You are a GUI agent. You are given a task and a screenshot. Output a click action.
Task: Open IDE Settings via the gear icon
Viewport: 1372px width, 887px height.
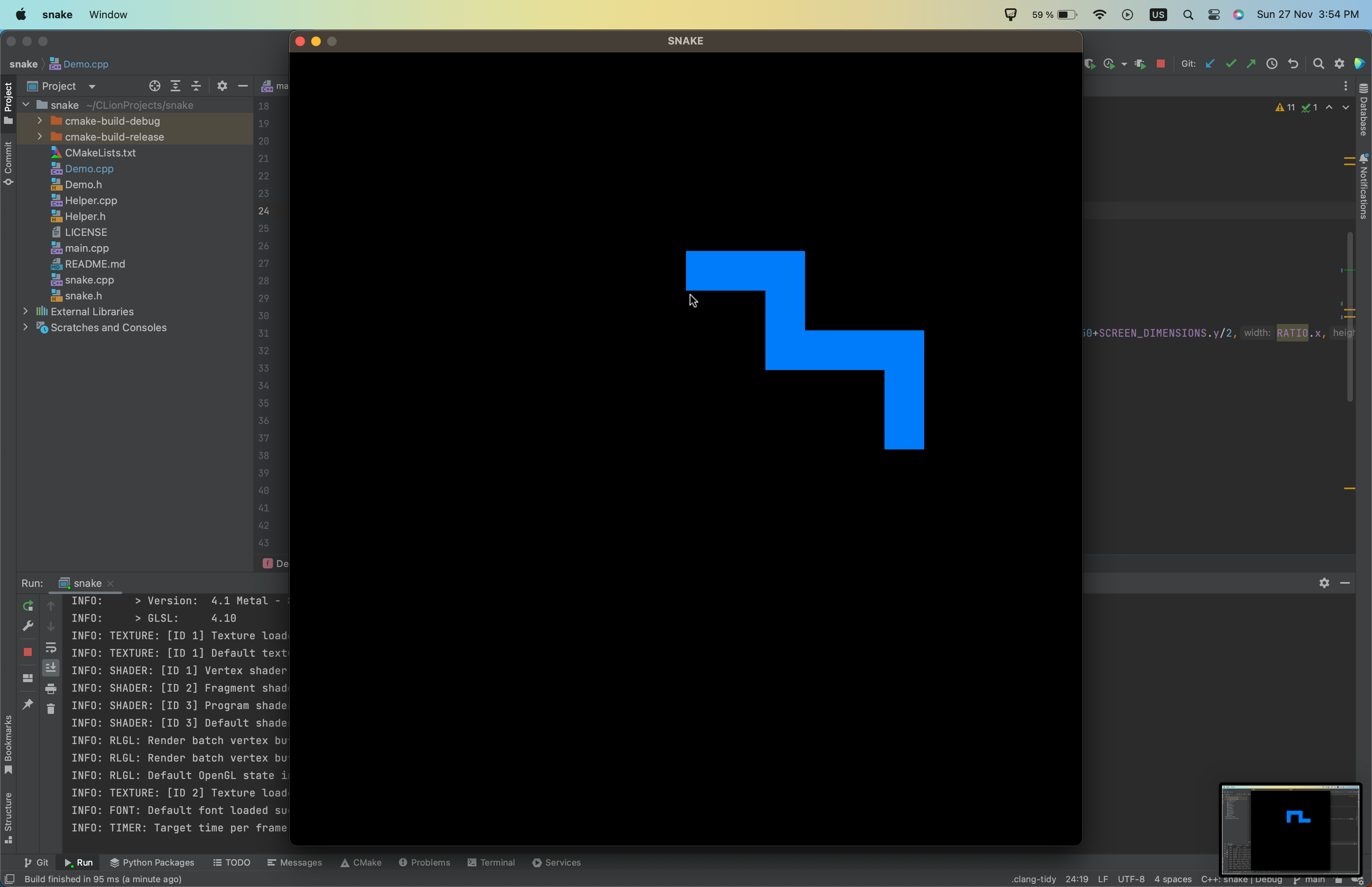click(1339, 64)
